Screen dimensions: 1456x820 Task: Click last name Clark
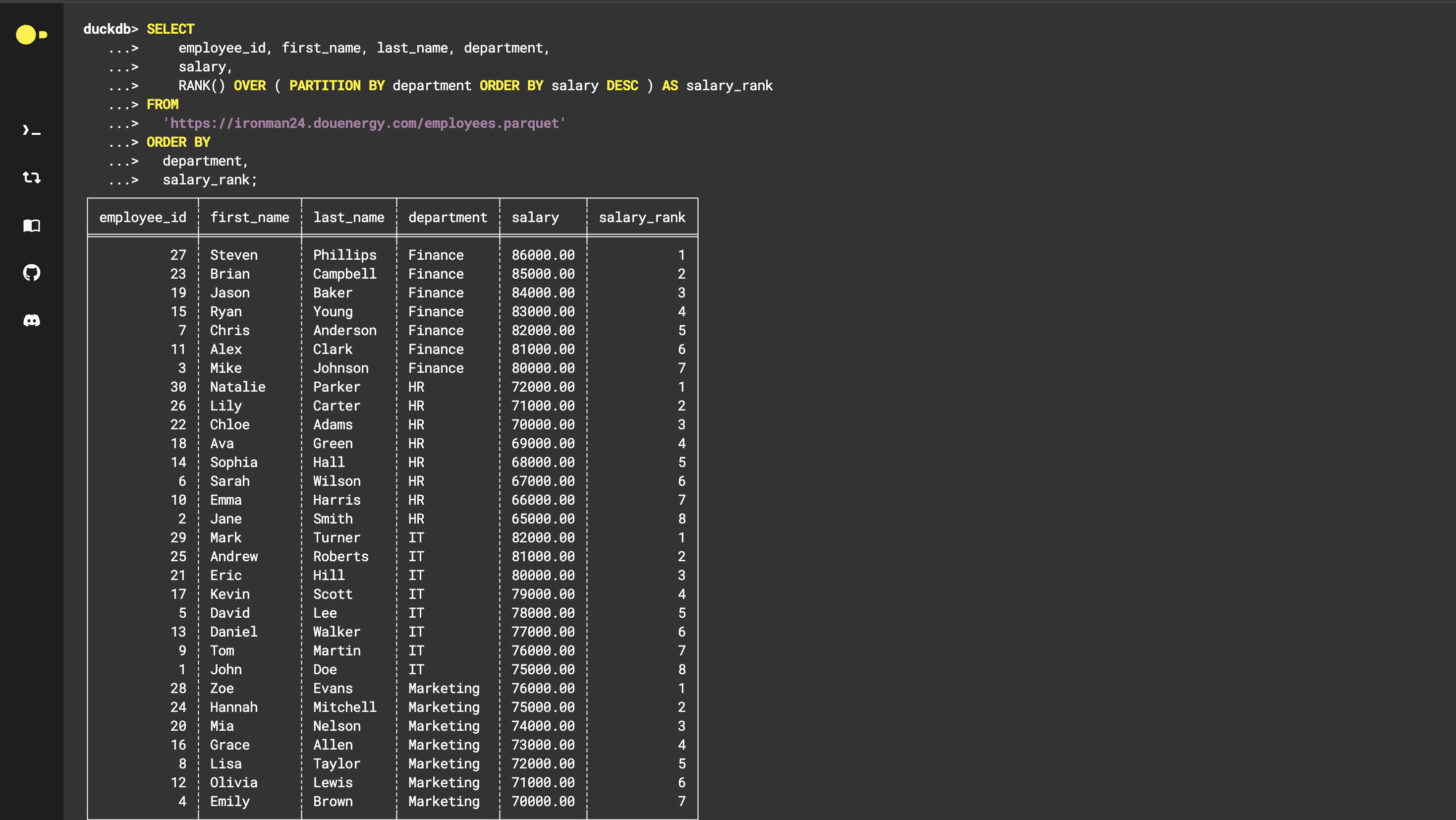pos(333,350)
